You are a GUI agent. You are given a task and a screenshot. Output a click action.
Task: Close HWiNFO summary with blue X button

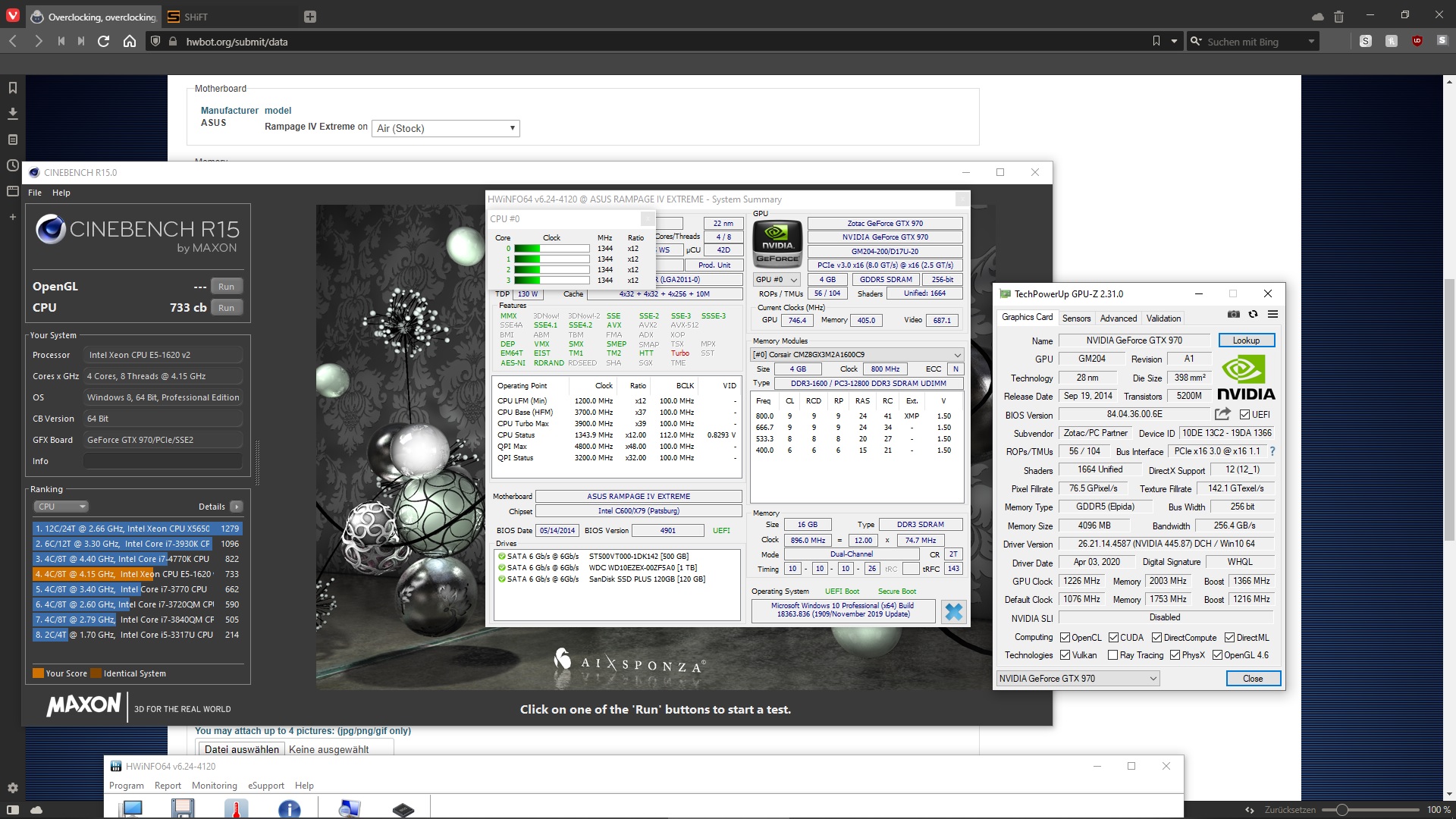954,612
